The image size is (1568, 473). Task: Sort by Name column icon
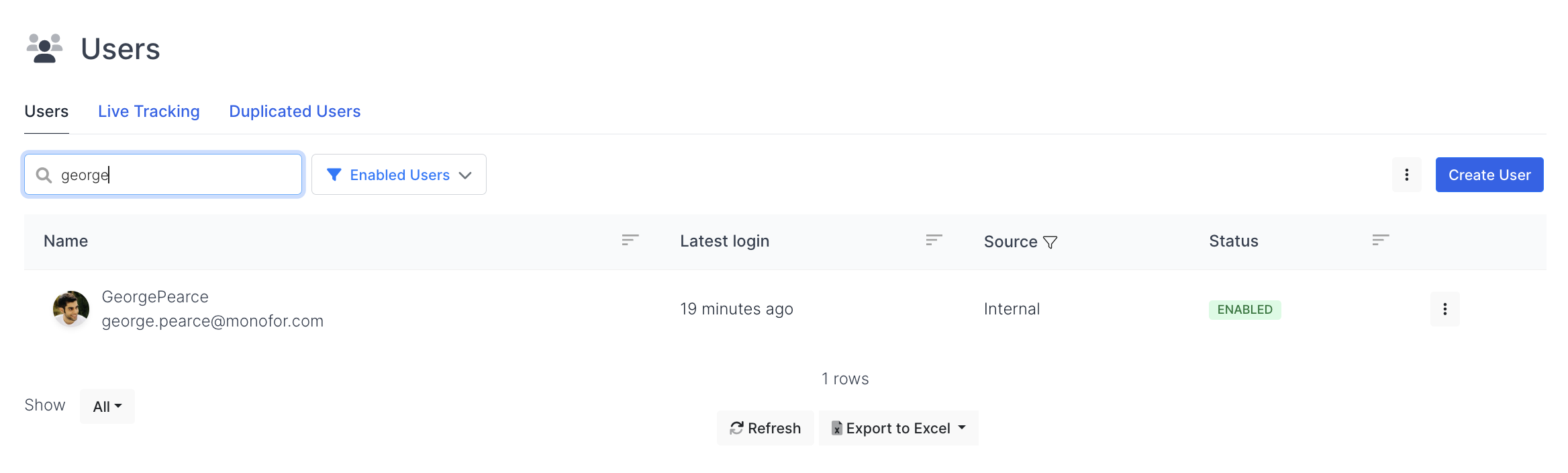(630, 240)
